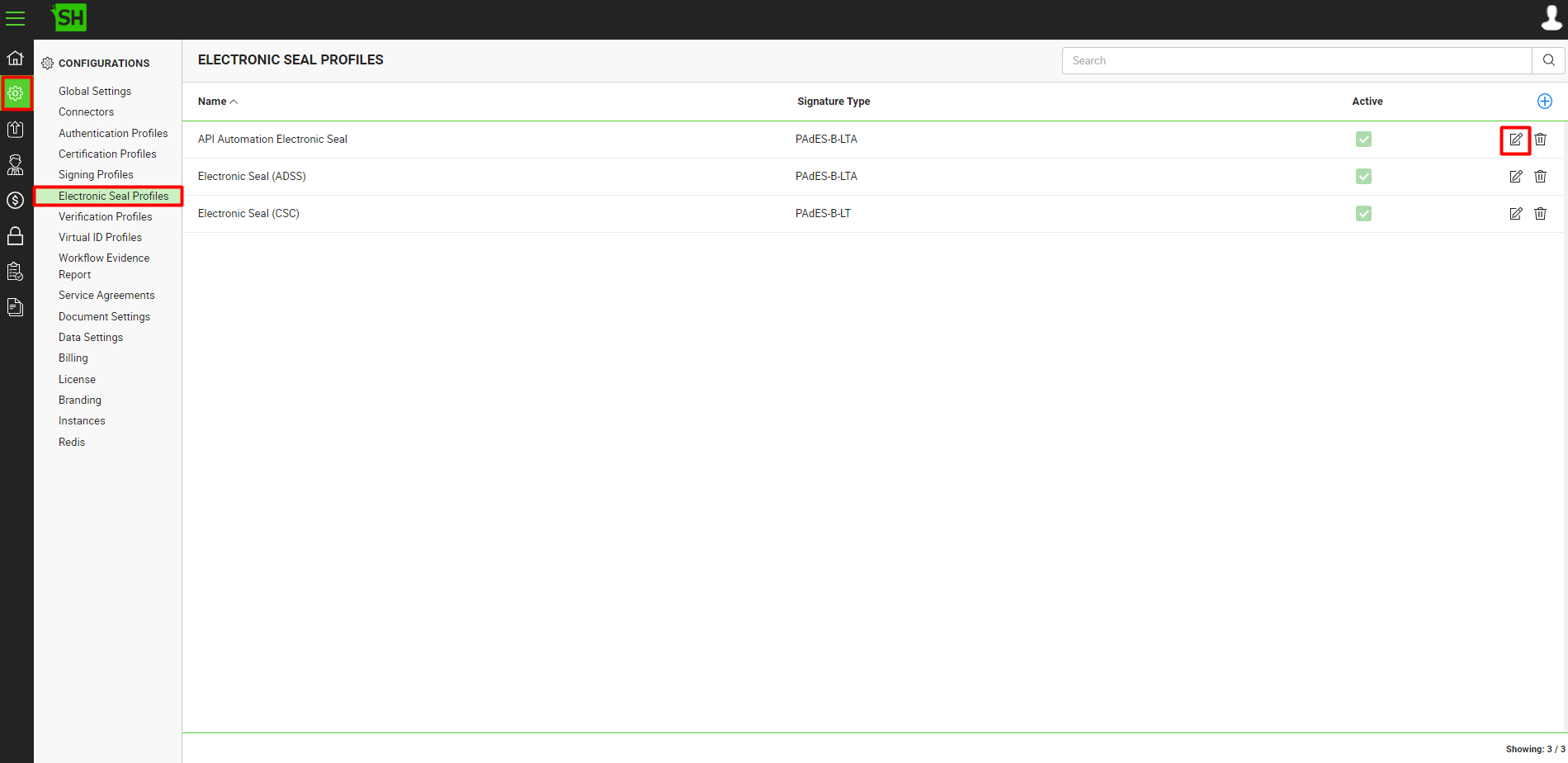1568x763 pixels.
Task: Click the SH logo
Action: pyautogui.click(x=69, y=17)
